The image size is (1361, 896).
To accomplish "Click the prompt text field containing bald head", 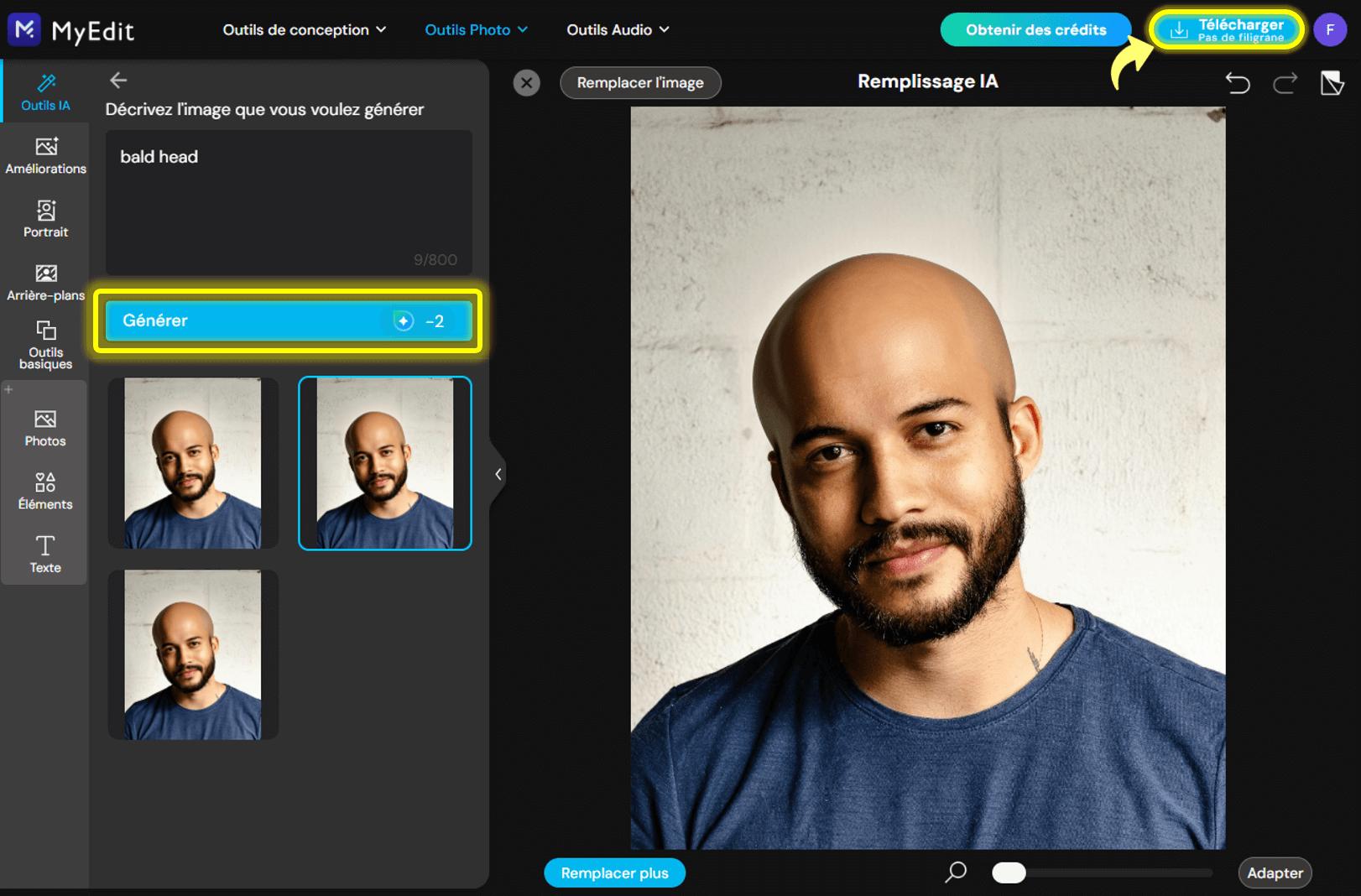I will [x=289, y=202].
